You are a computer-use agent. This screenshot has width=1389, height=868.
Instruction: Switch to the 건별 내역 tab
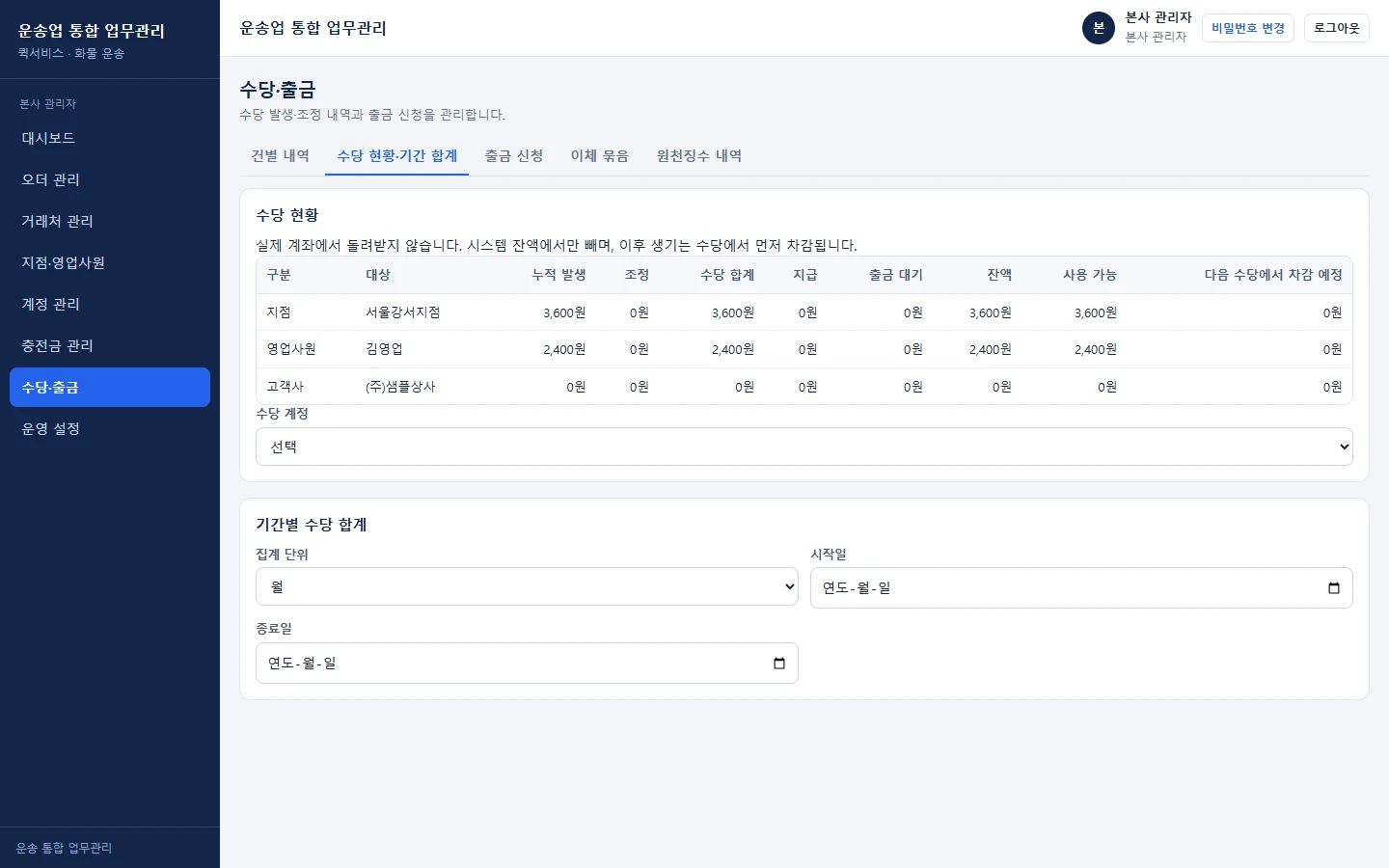[x=281, y=156]
